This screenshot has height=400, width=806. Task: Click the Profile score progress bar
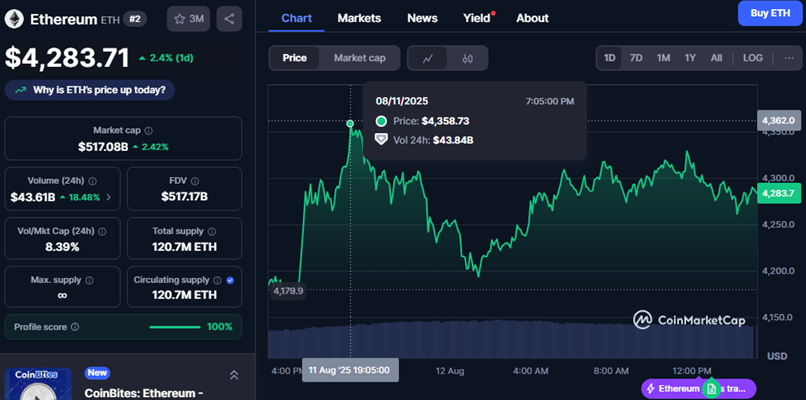pos(175,327)
